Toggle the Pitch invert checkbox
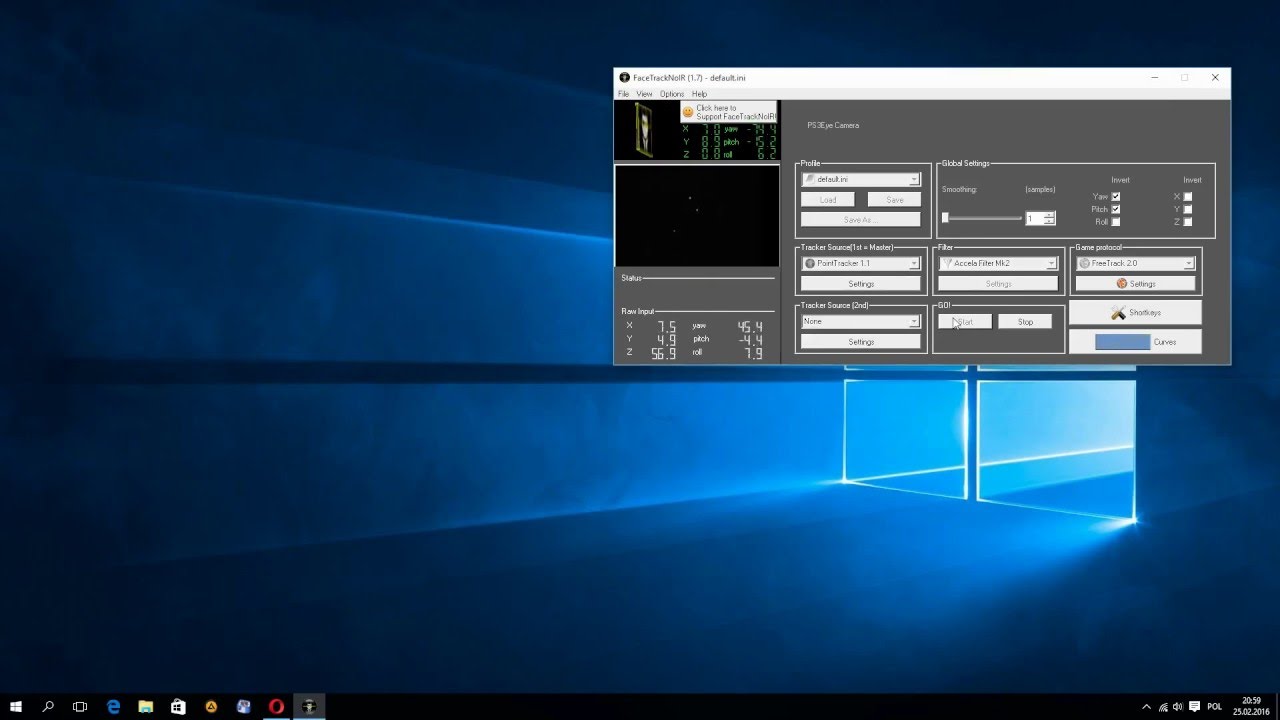 1116,209
